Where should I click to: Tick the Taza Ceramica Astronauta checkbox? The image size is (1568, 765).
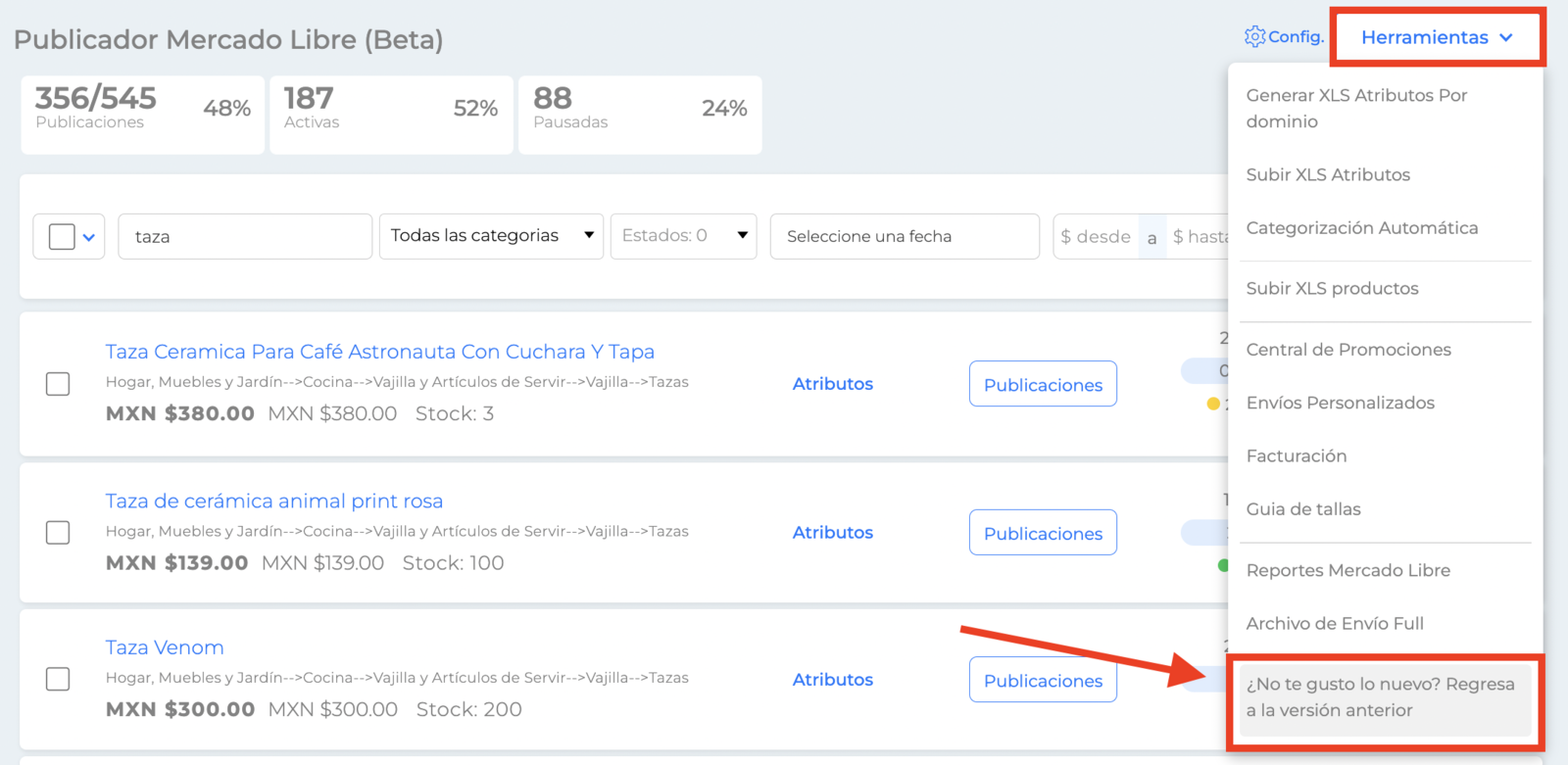(58, 384)
